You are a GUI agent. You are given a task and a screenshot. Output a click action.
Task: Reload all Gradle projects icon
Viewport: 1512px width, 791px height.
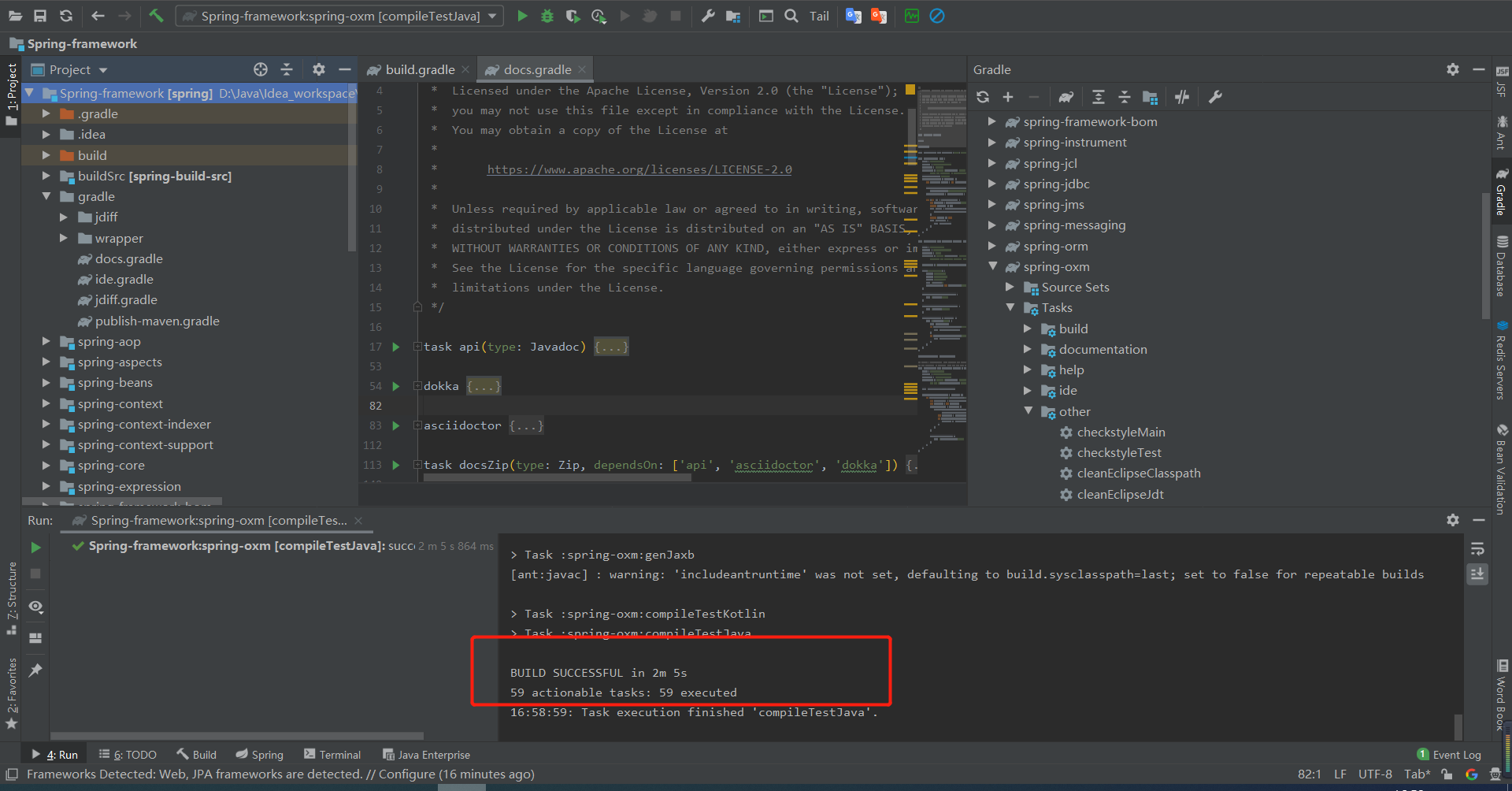click(x=983, y=97)
